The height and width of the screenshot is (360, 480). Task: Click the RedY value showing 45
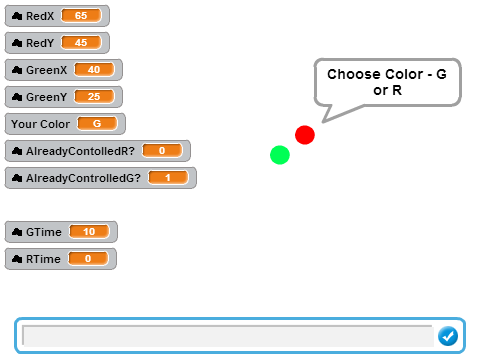81,43
